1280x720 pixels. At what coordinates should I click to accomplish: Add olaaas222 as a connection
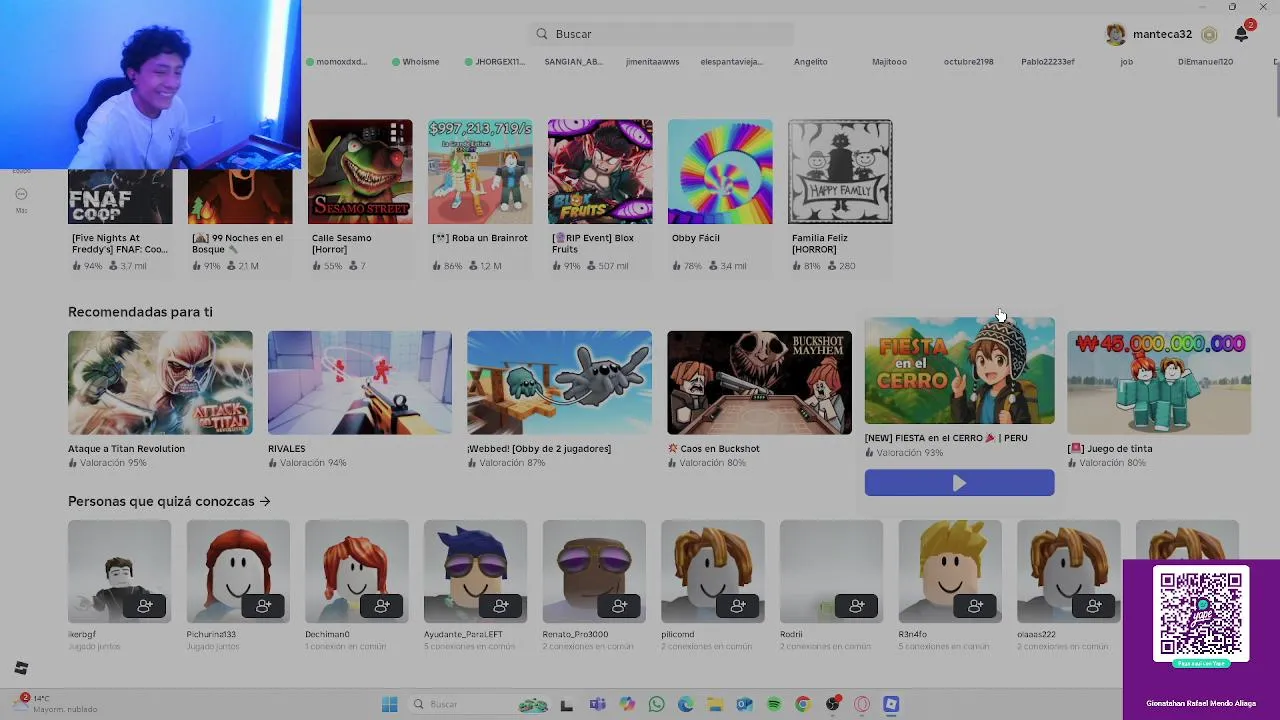coord(1095,606)
